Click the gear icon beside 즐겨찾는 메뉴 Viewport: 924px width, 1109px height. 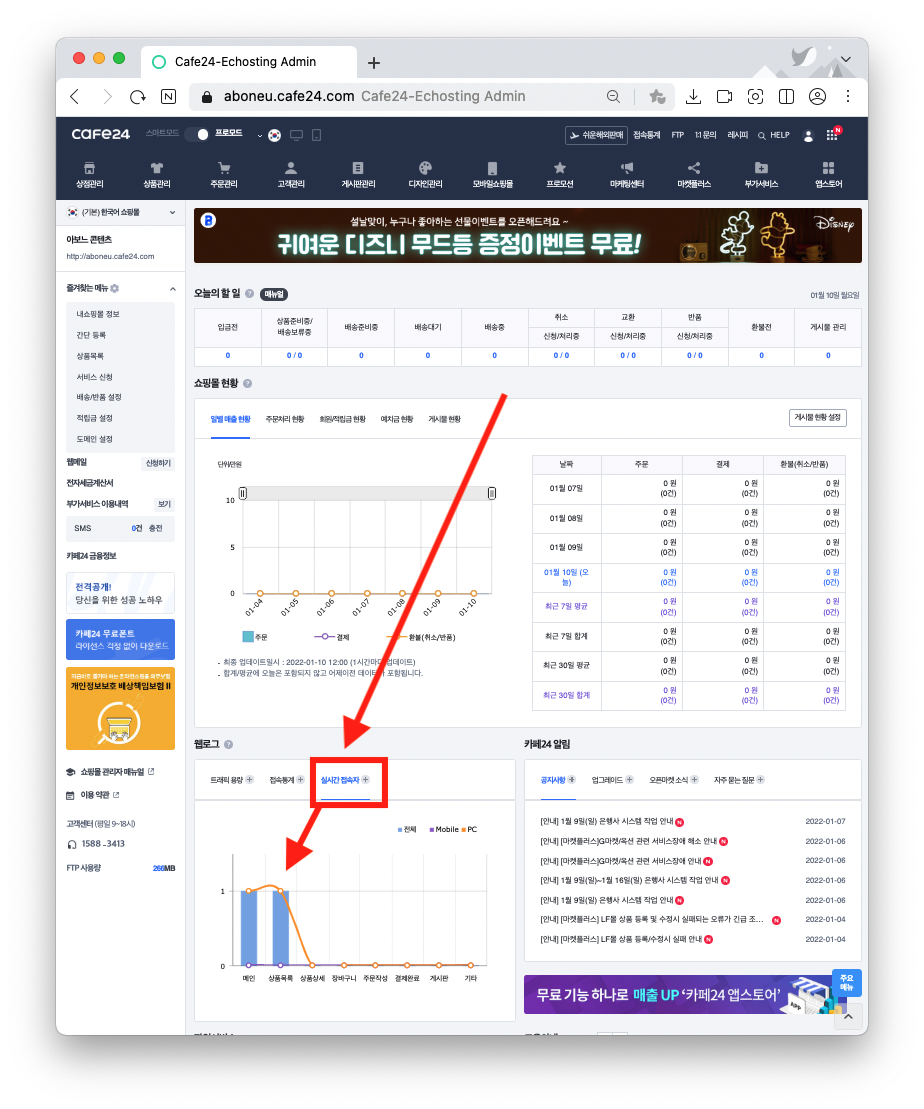[115, 289]
